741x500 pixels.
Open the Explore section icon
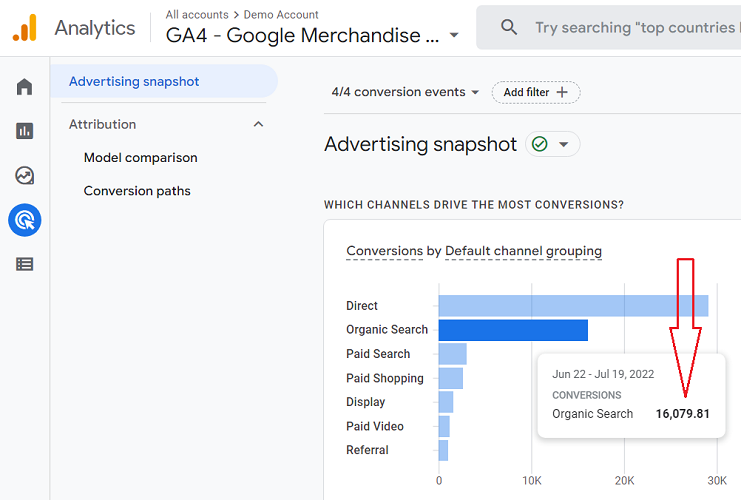25,175
